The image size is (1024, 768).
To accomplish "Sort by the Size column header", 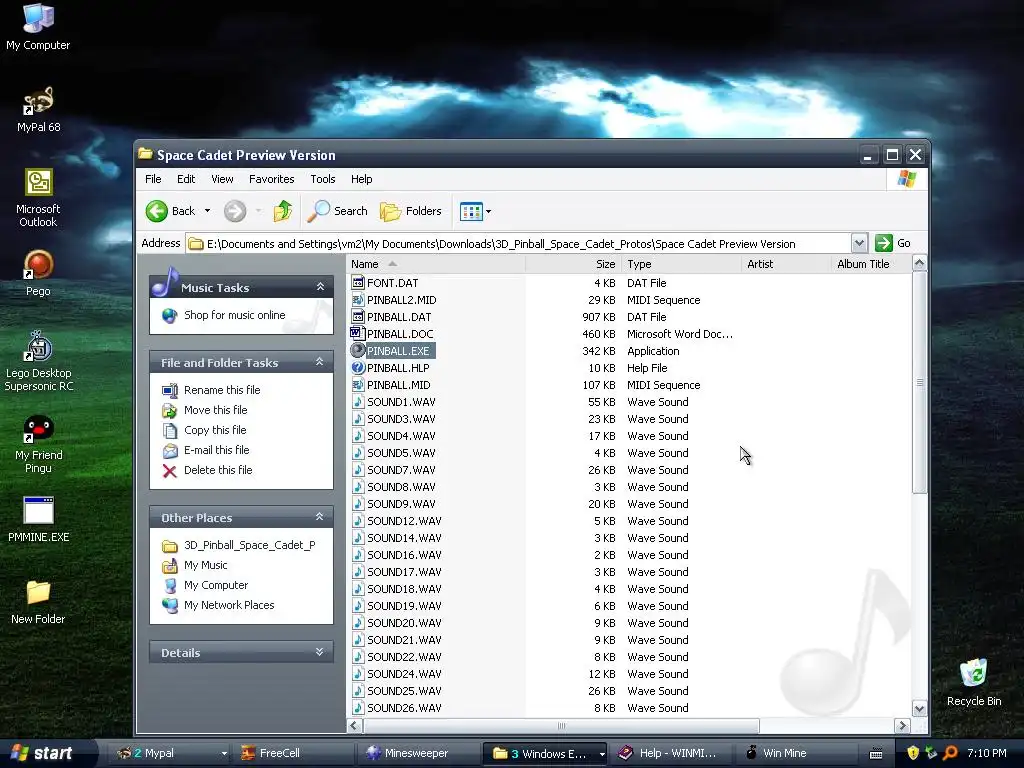I will click(573, 264).
